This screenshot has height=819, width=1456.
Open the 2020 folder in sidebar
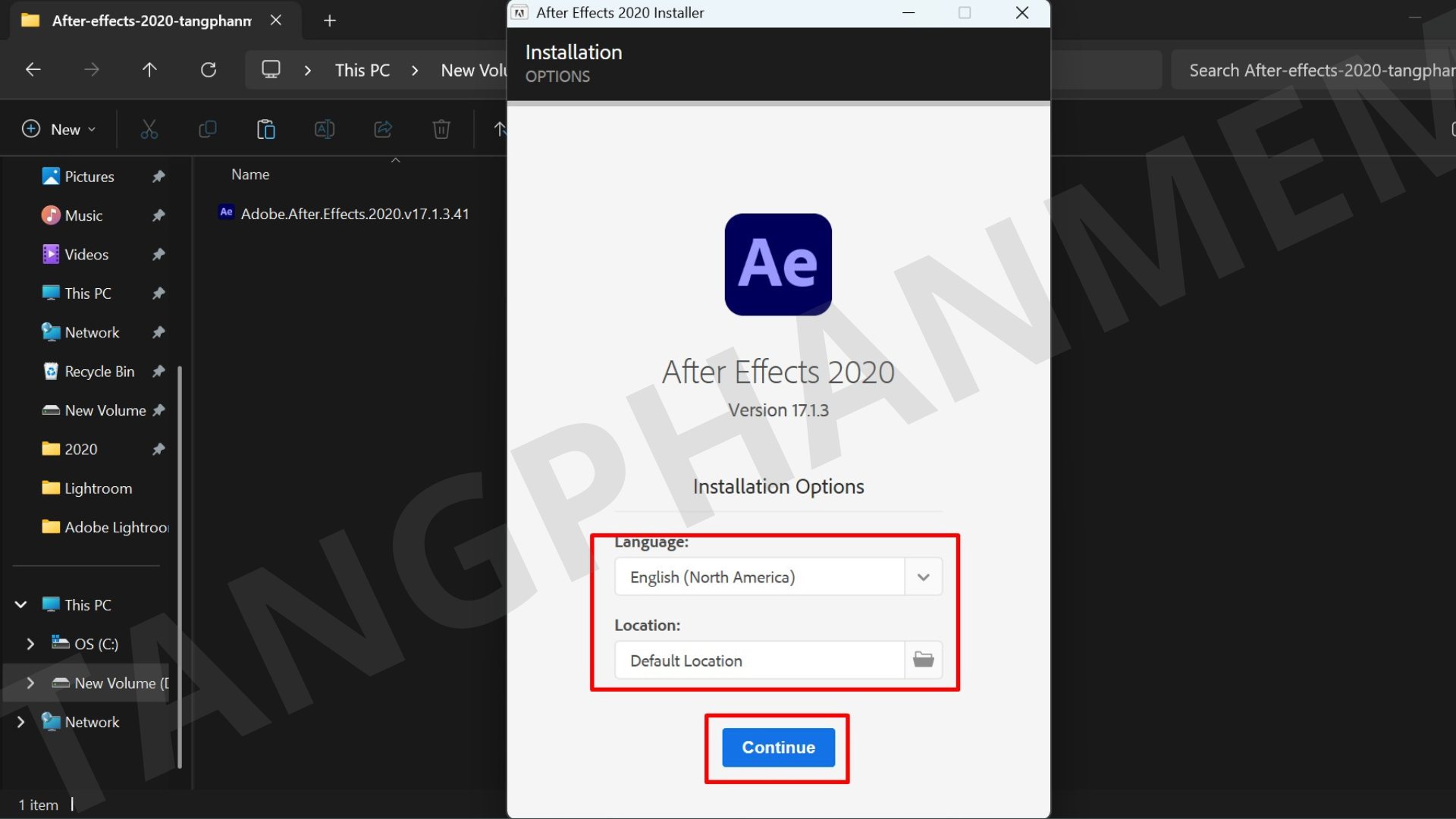pos(81,449)
